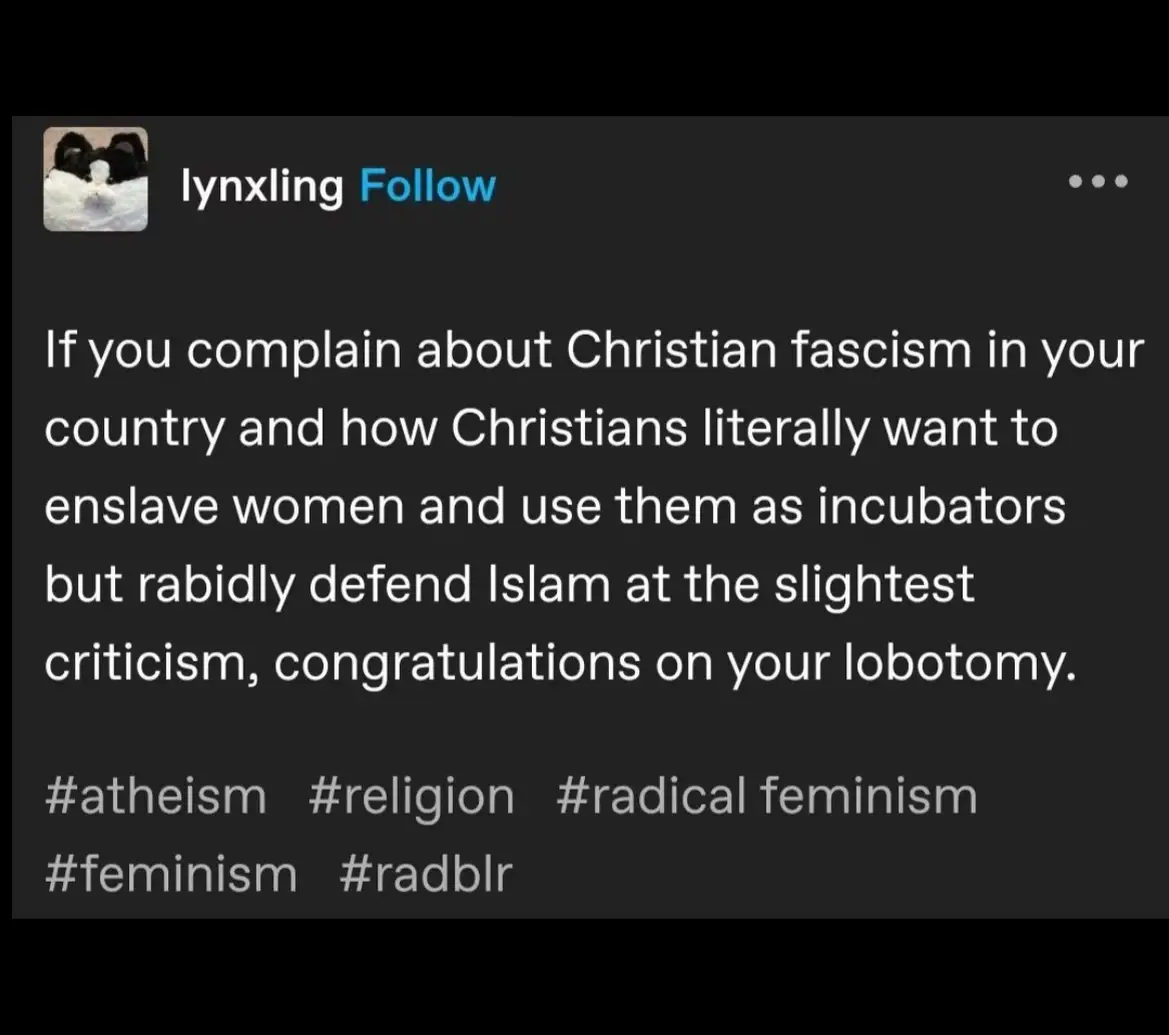Open lynxling's blog via username
The image size is (1169, 1035).
(x=261, y=185)
